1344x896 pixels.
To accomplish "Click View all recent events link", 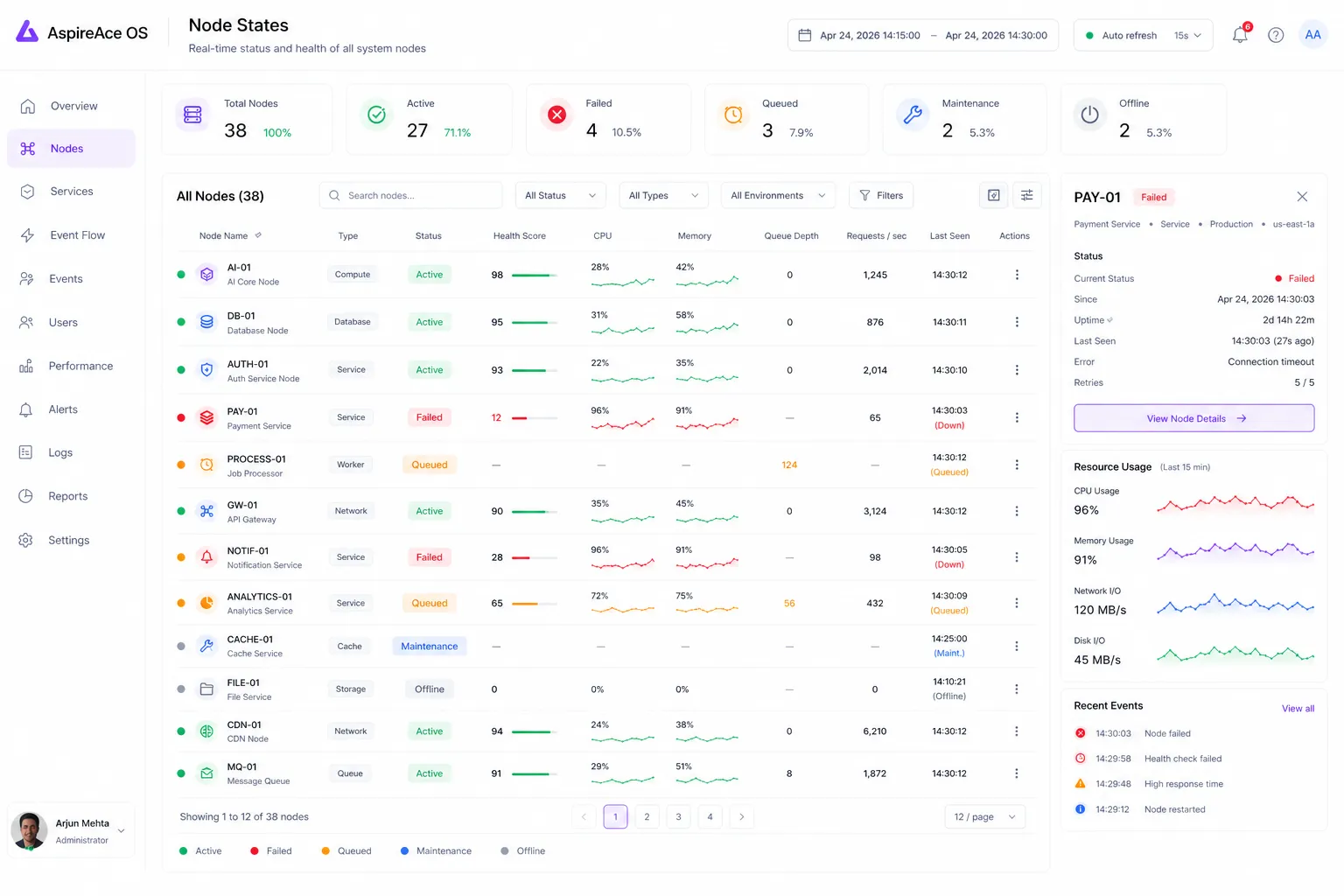I will [x=1298, y=709].
